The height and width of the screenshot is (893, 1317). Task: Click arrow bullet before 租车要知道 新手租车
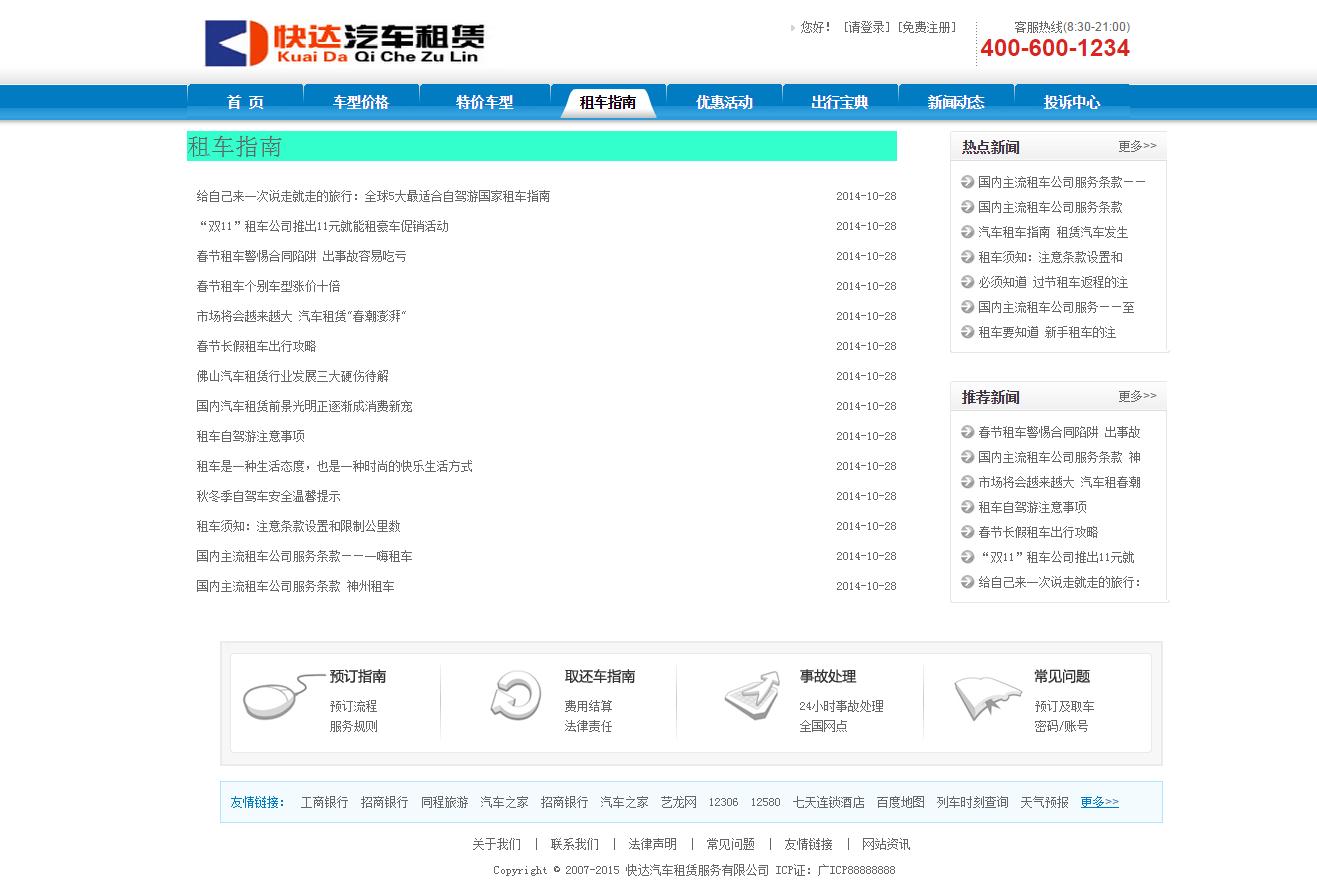[x=967, y=332]
